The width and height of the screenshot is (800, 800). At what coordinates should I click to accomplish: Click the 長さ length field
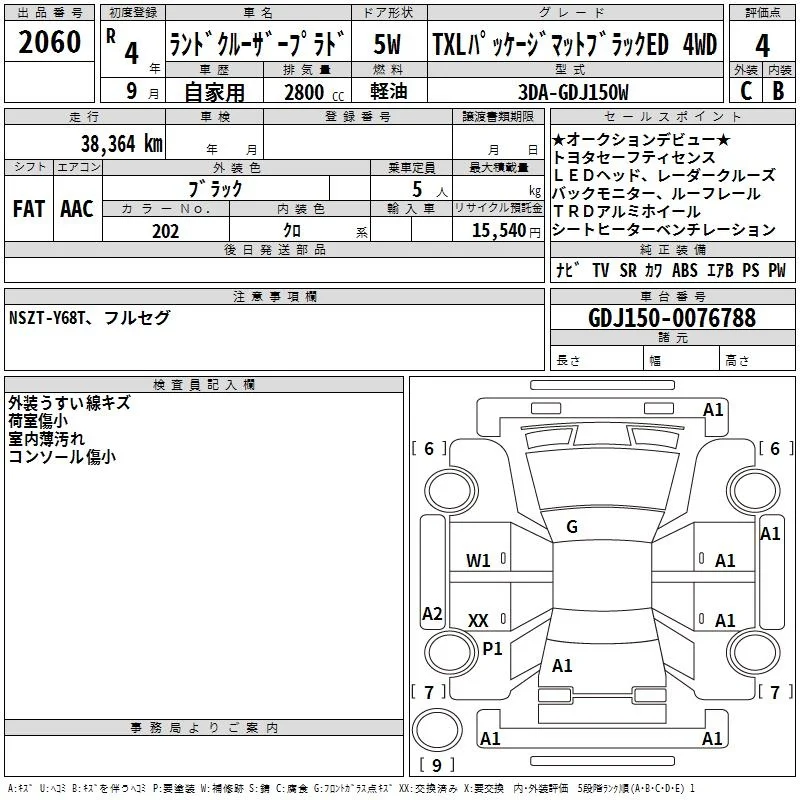pos(596,358)
